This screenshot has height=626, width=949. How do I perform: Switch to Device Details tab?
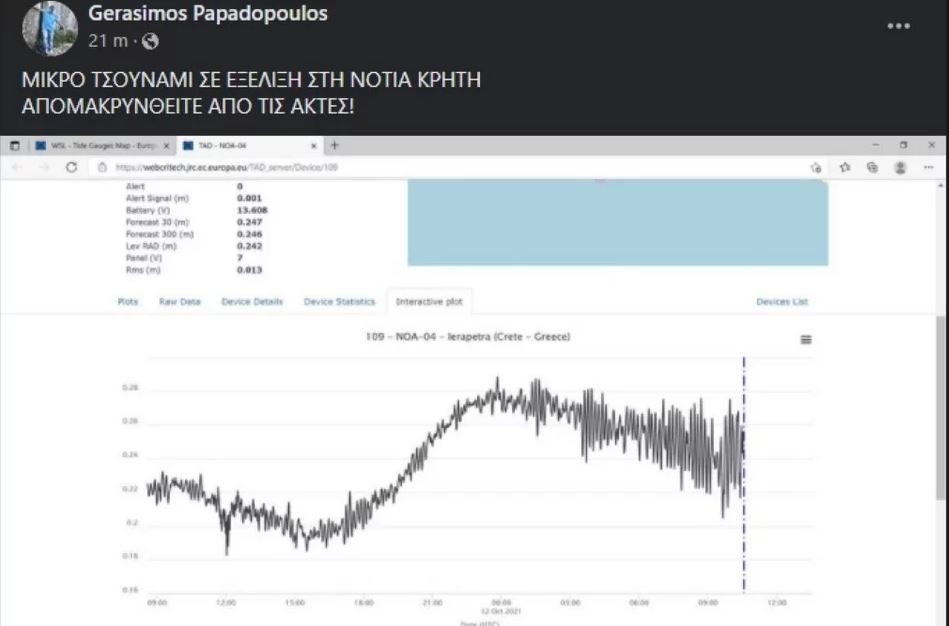pos(252,302)
